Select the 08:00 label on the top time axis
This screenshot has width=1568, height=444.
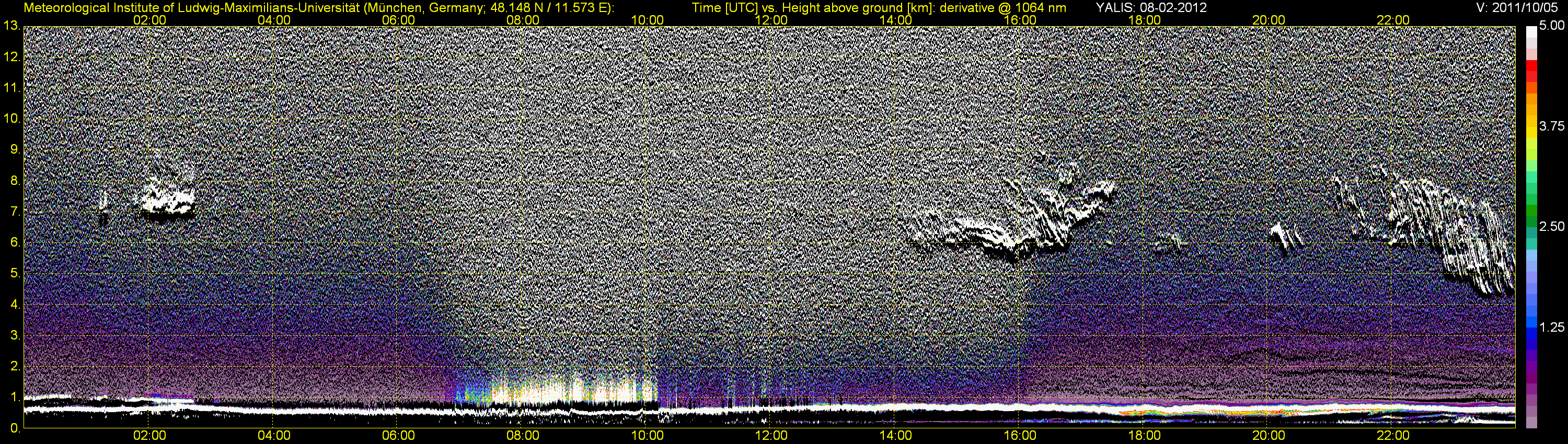[x=522, y=20]
